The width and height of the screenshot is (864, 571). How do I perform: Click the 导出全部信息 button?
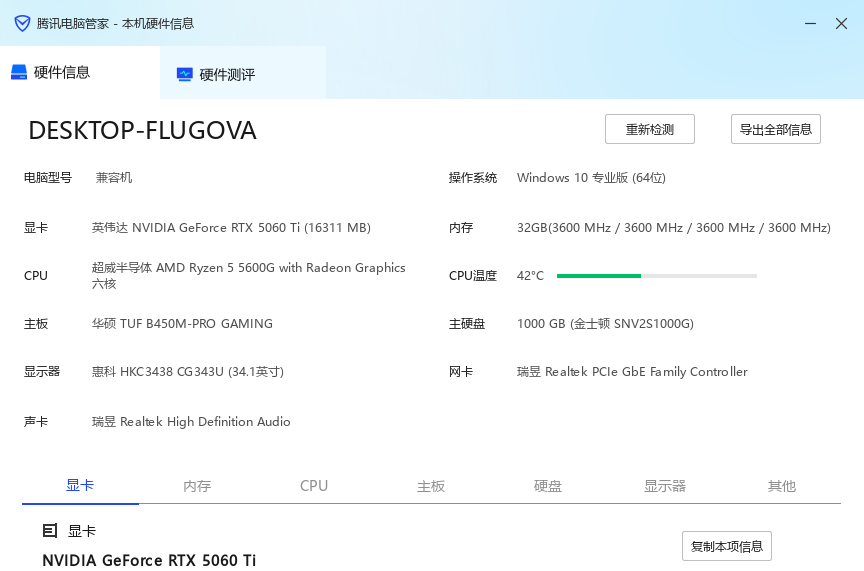[x=776, y=129]
